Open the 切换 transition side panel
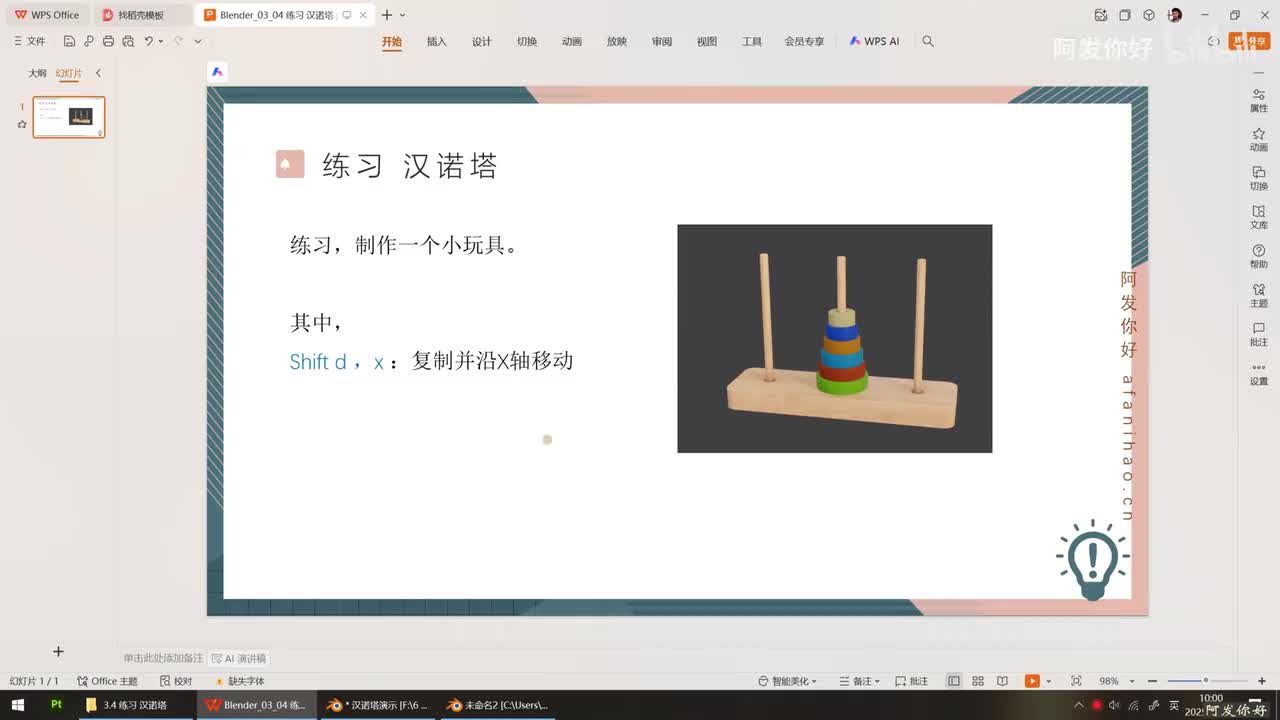 click(x=1259, y=178)
